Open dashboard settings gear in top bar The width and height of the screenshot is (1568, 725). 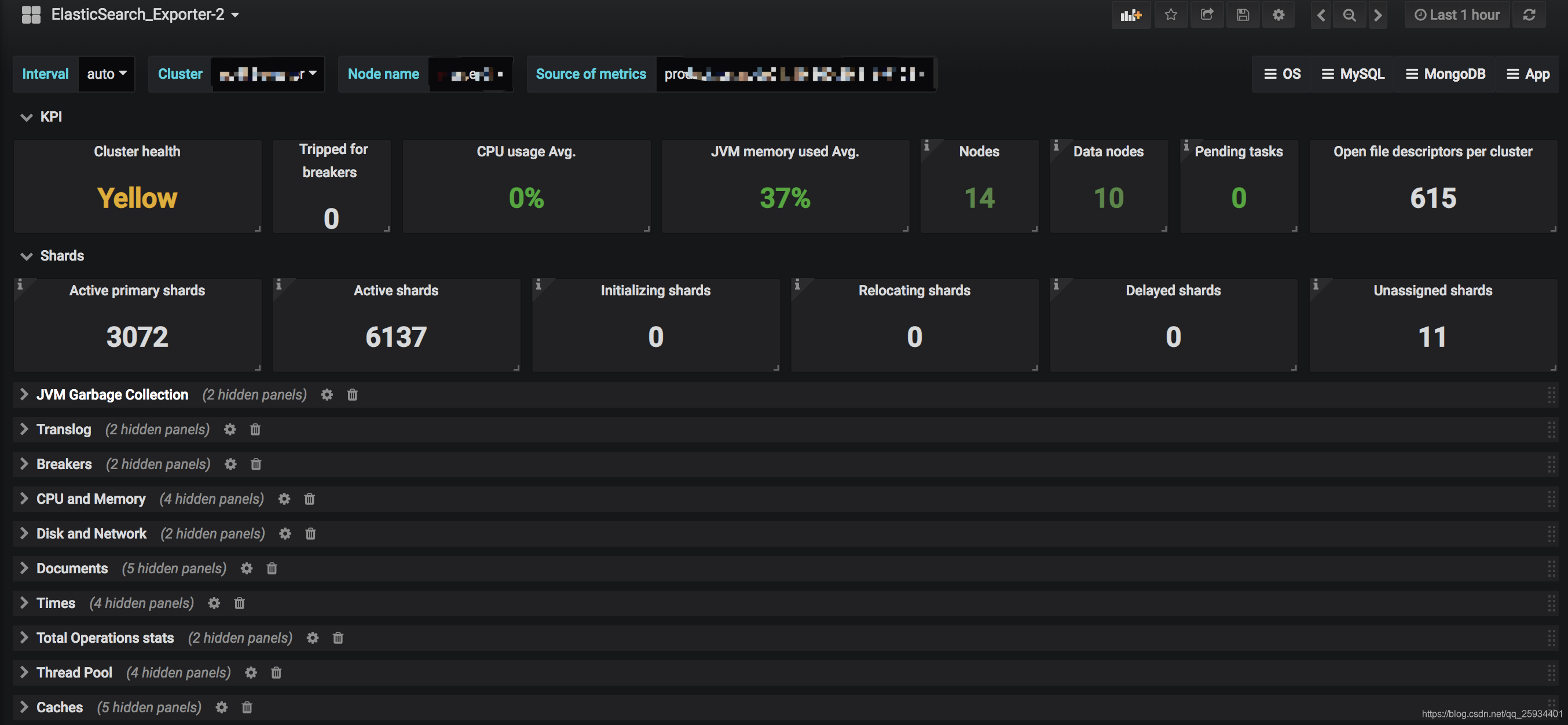1278,14
